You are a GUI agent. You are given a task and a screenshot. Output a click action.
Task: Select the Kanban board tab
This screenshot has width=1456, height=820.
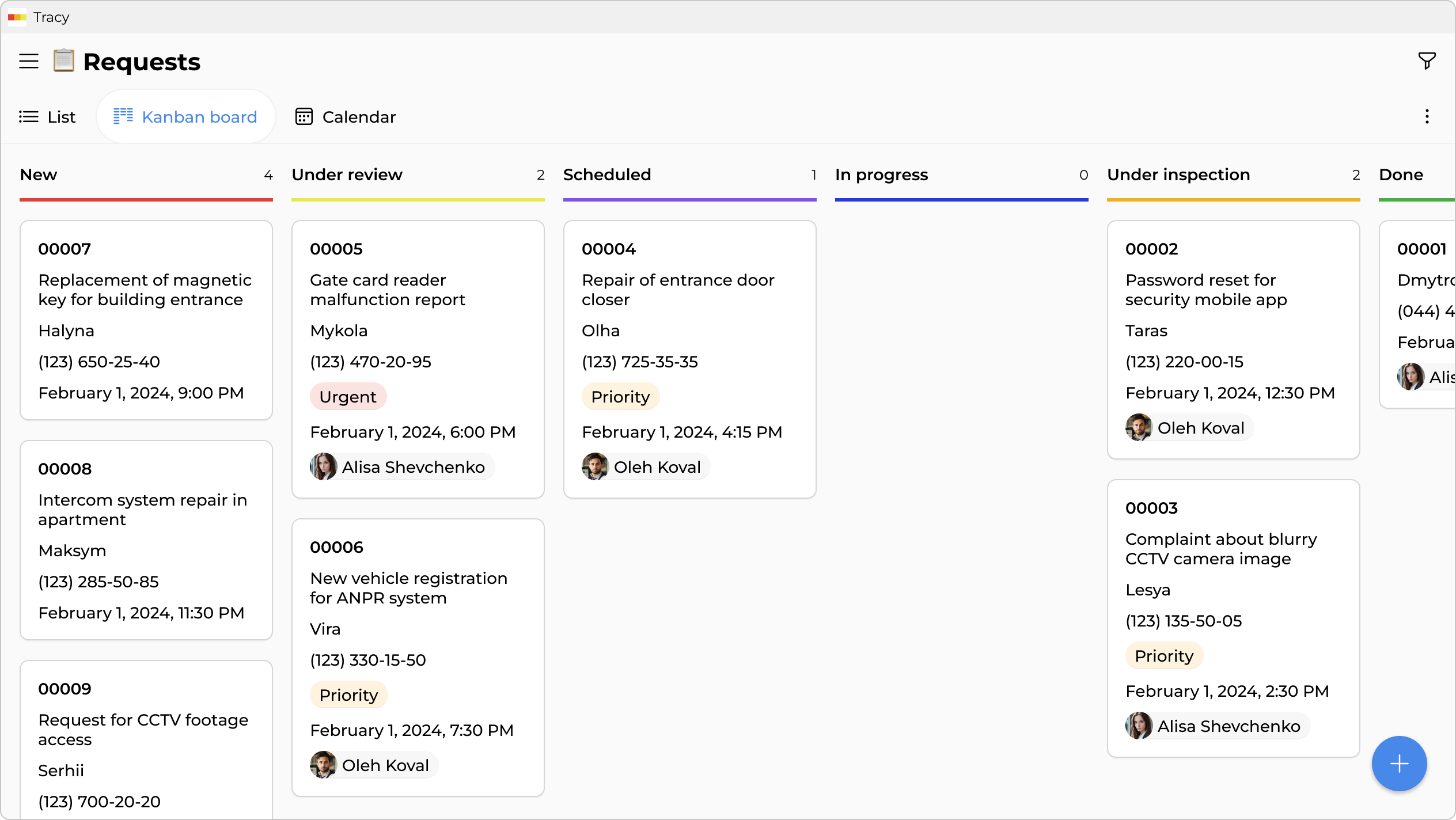coord(185,117)
